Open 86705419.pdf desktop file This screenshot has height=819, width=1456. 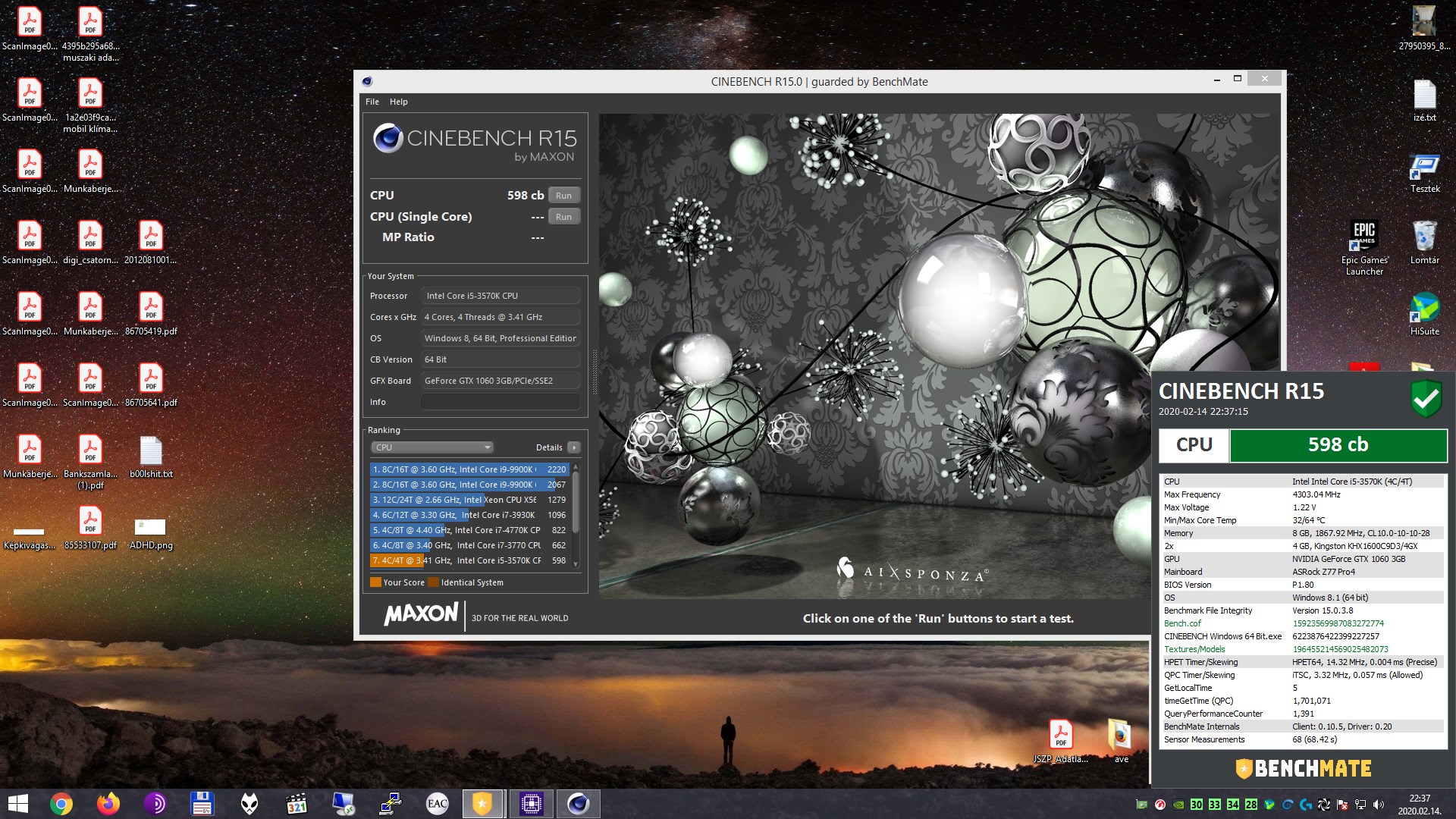(x=151, y=314)
